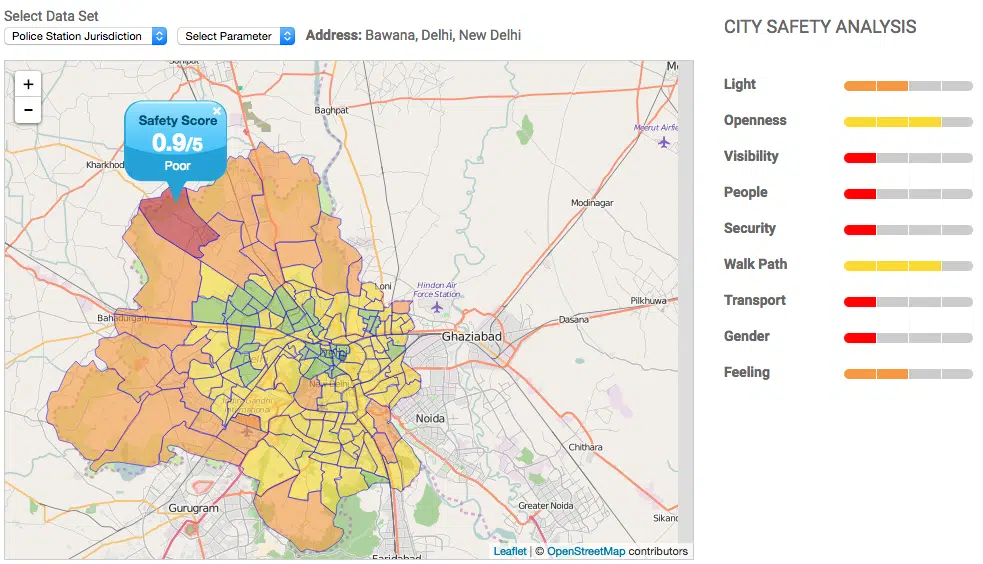Image resolution: width=983 pixels, height=564 pixels.
Task: Click the Meerut Airfield airplane icon
Action: (x=664, y=142)
